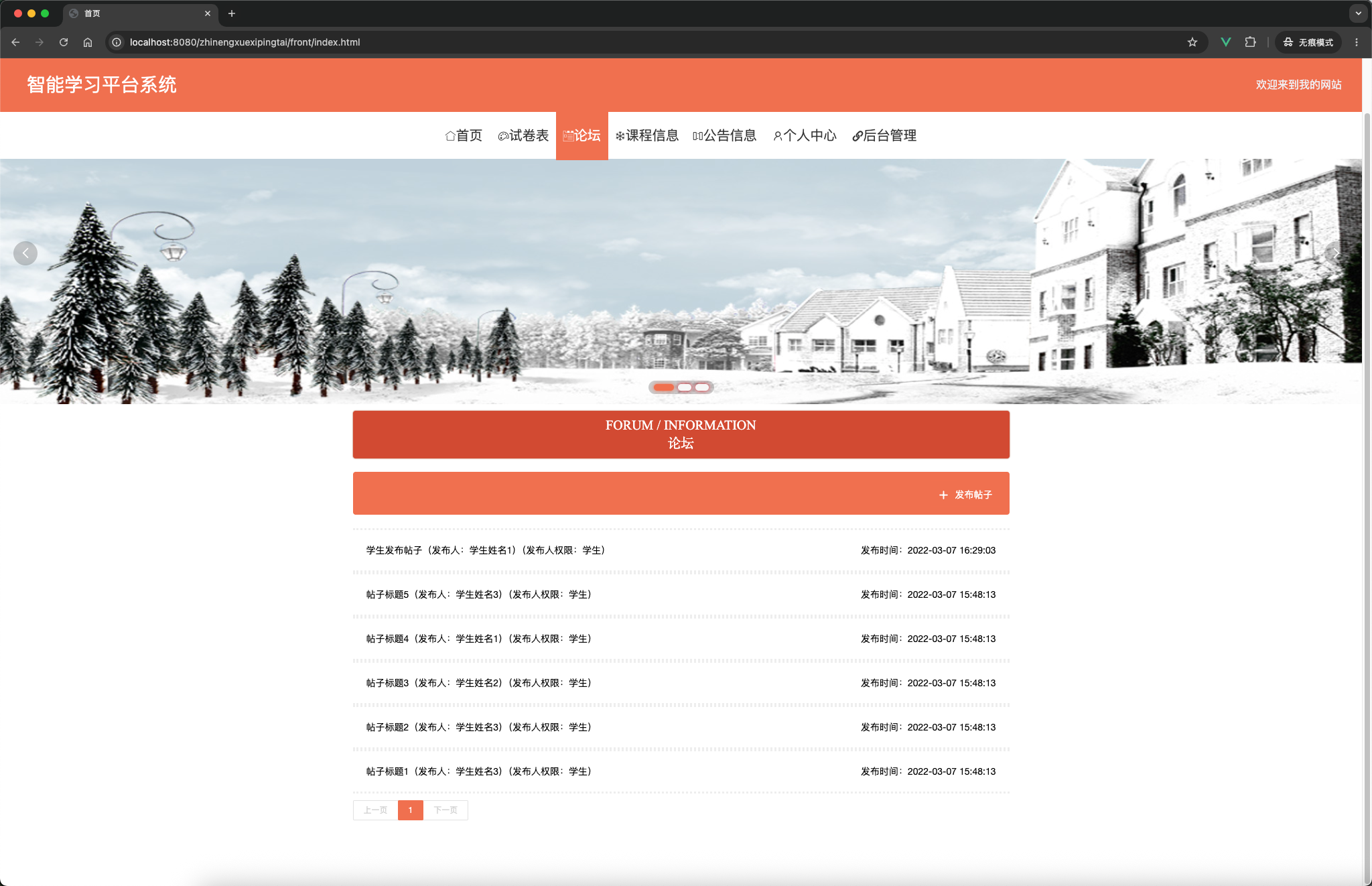Image resolution: width=1372 pixels, height=886 pixels.
Task: Open 后台管理 navigation item
Action: pos(884,135)
